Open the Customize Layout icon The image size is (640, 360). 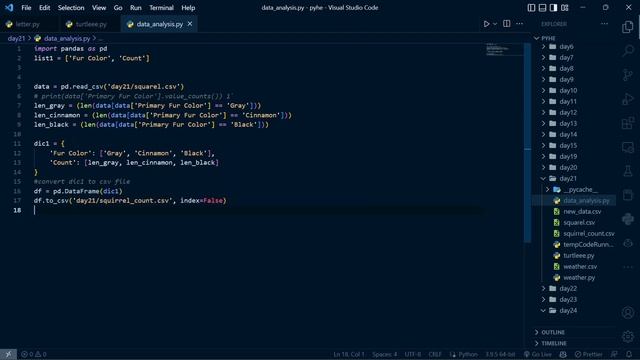(x=565, y=8)
